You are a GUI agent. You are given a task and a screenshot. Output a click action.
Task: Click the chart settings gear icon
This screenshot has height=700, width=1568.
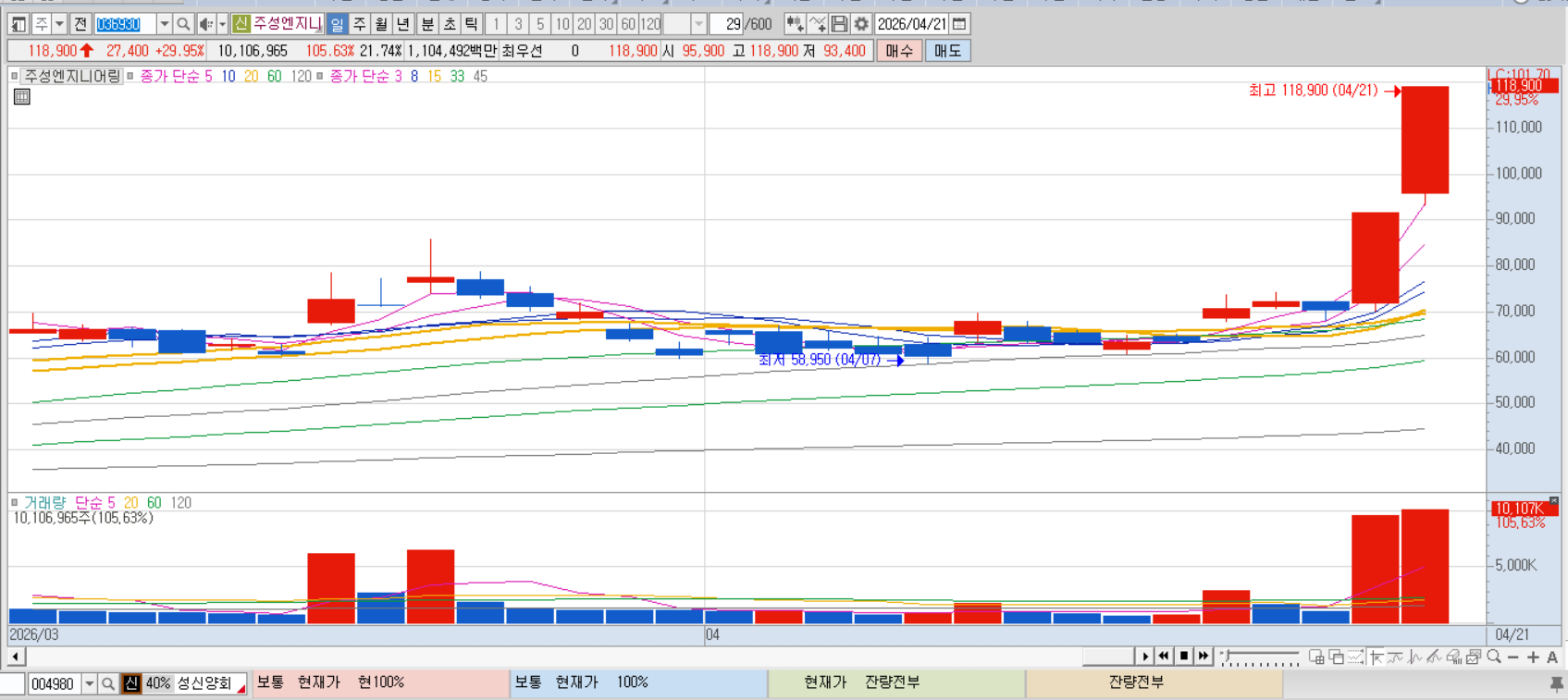click(x=861, y=24)
